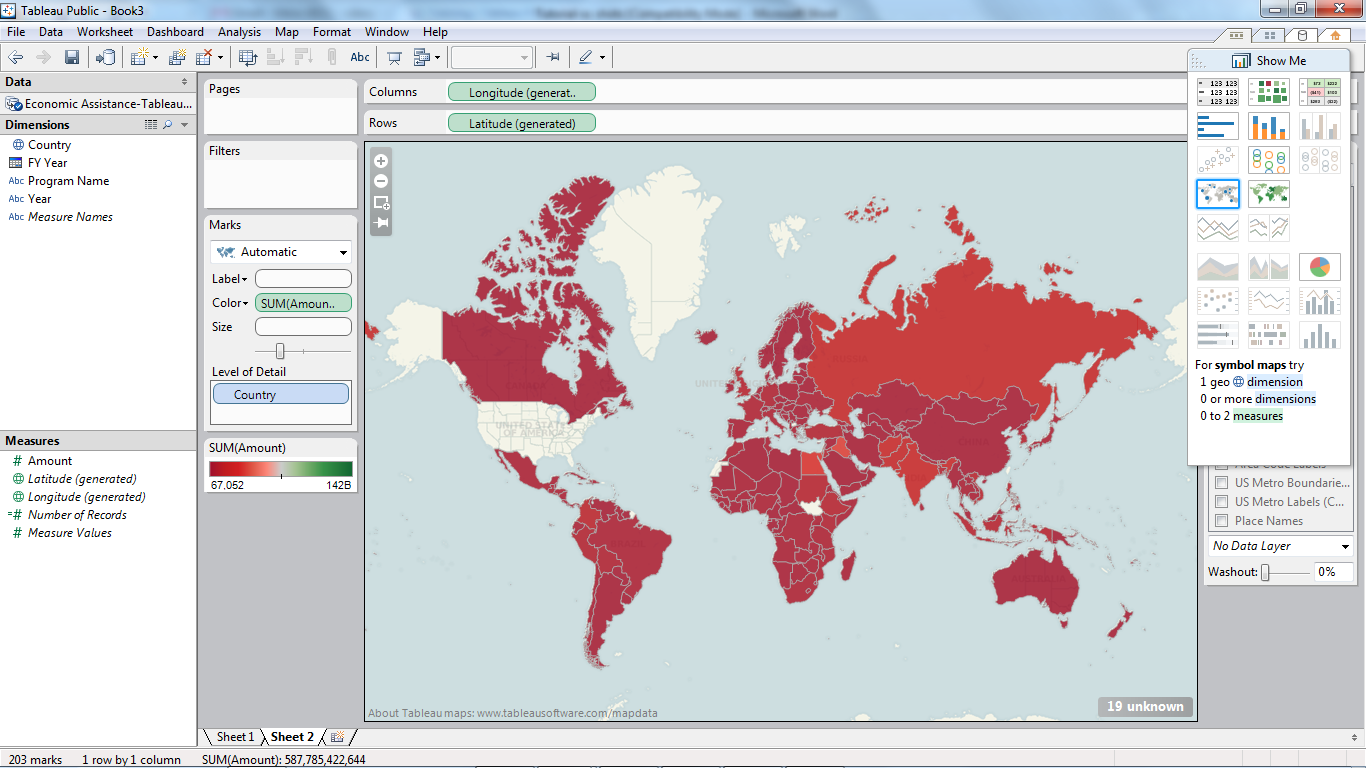Choose circle views in Show Me
1366x768 pixels.
click(x=1269, y=160)
